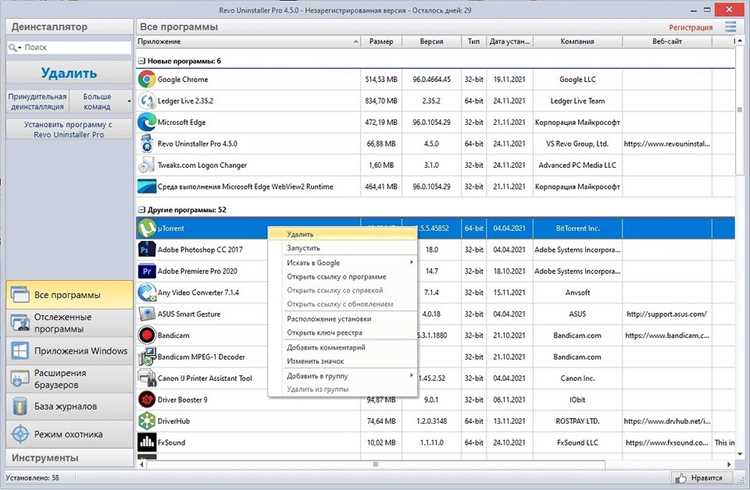Click the ASUS Smart Gesture icon
The image size is (750, 490).
(147, 314)
